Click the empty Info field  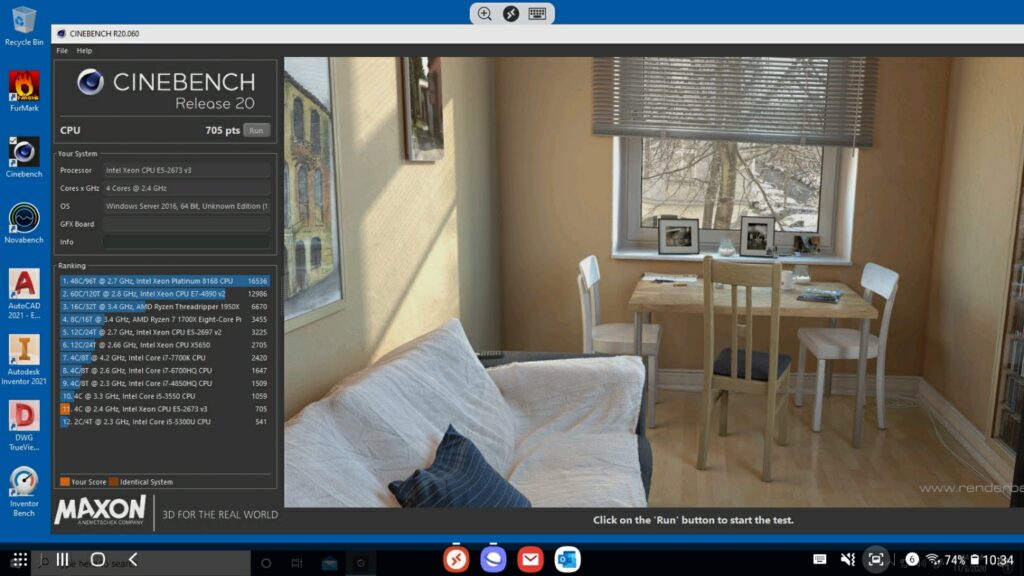pos(186,242)
